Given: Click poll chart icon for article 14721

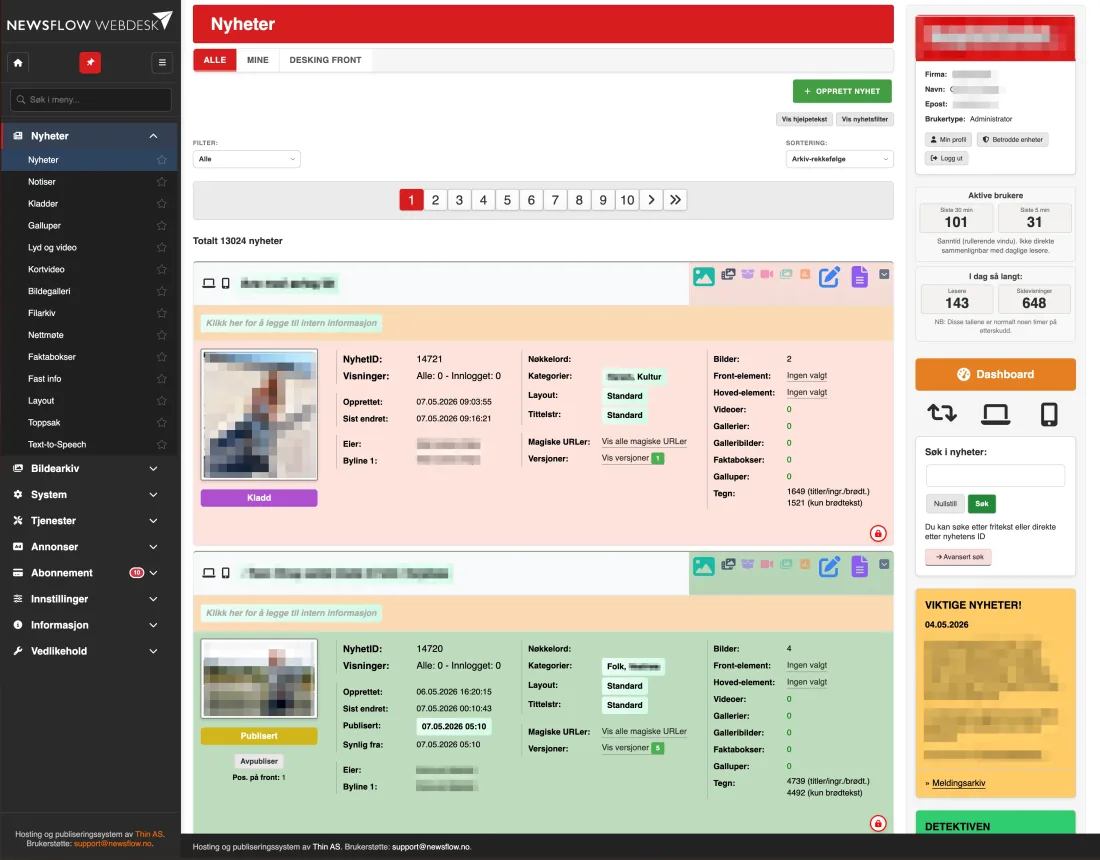Looking at the screenshot, I should click(805, 274).
